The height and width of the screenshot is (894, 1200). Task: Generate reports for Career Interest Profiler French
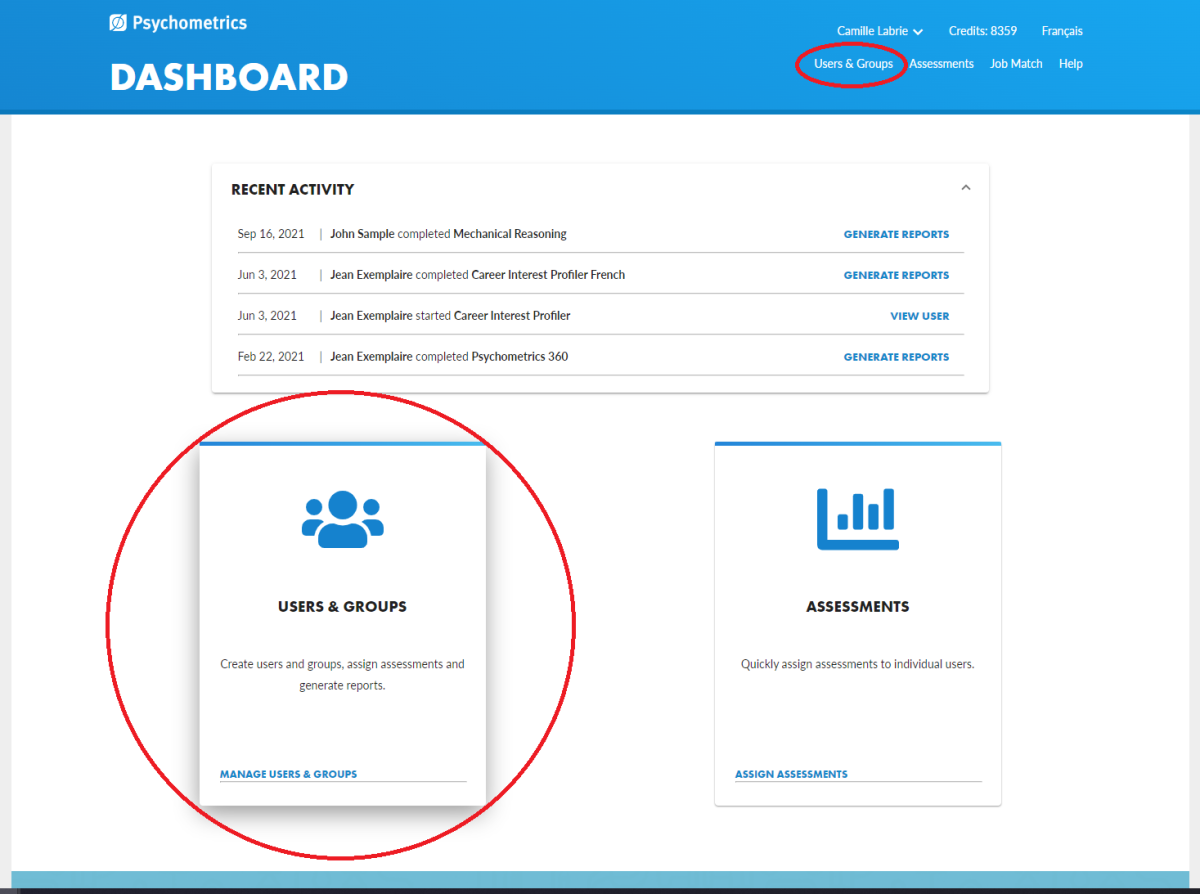click(x=896, y=274)
